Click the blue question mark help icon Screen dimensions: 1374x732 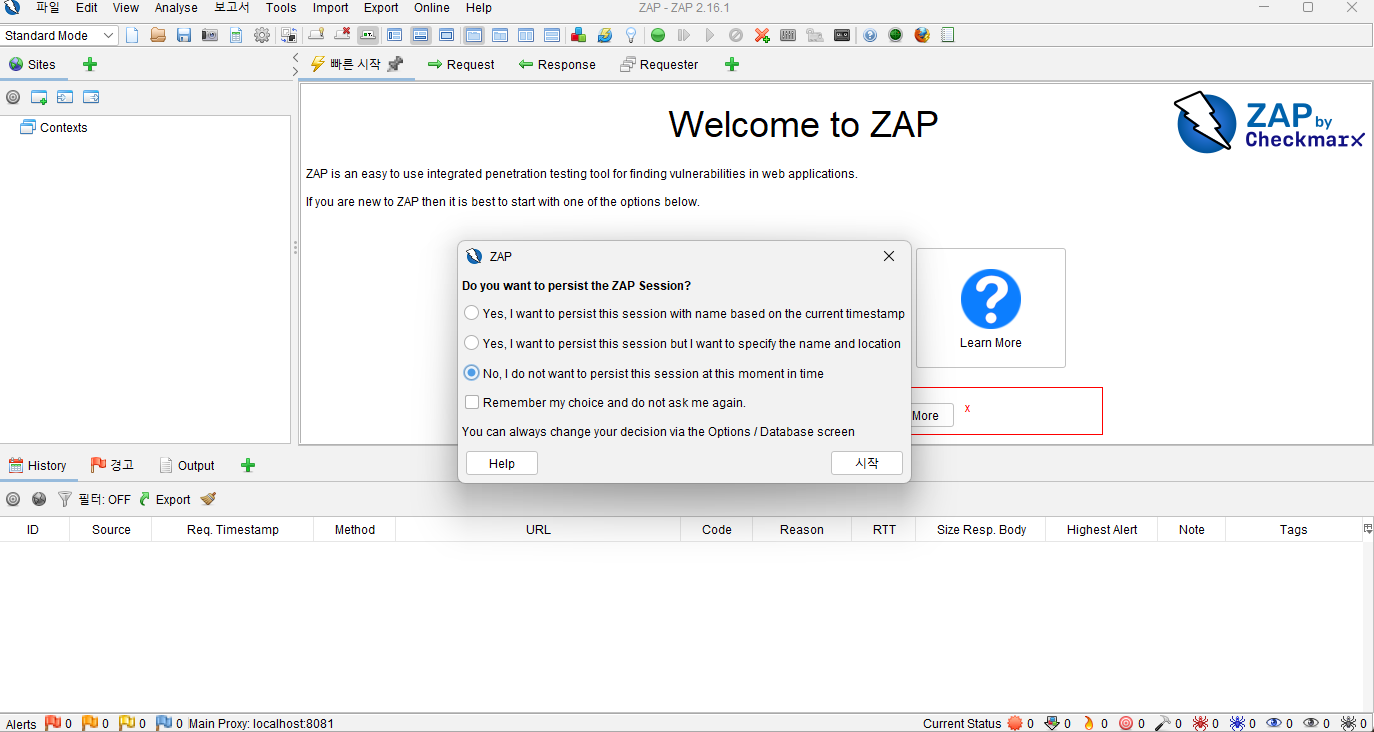pos(870,35)
